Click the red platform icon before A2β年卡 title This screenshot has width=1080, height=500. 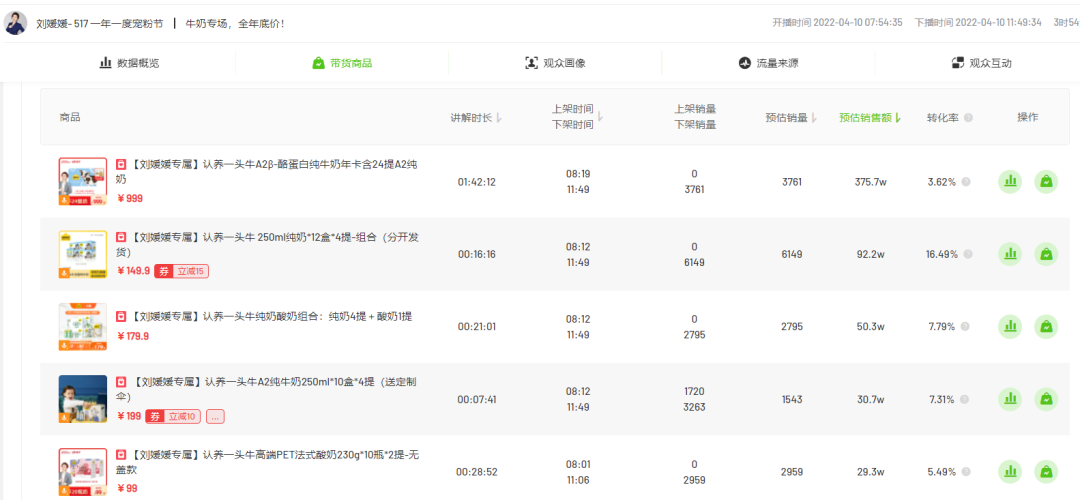[x=121, y=165]
